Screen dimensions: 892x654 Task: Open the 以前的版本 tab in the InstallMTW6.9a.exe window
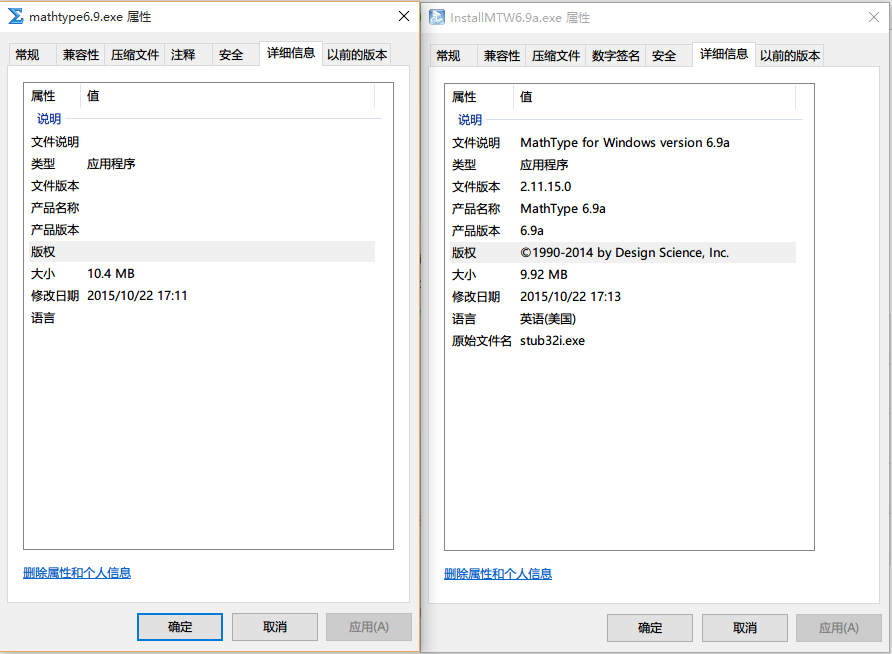[790, 56]
